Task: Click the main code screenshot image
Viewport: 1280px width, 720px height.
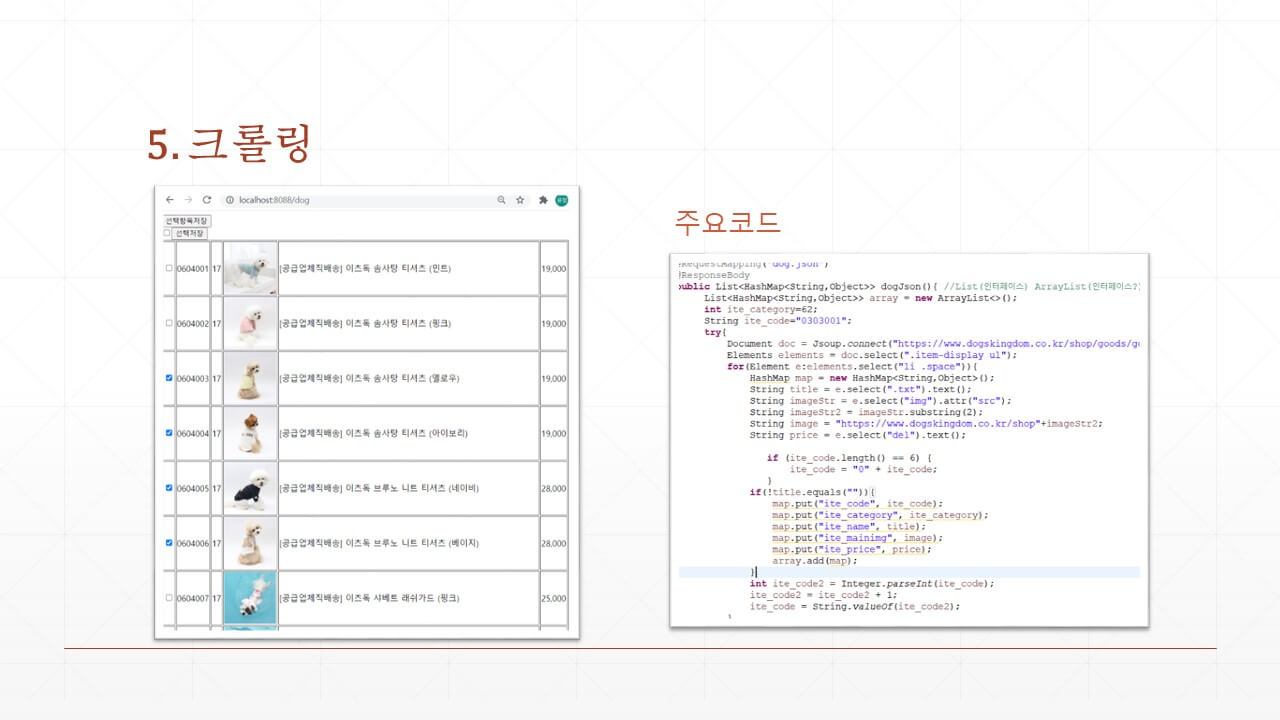Action: pyautogui.click(x=909, y=440)
